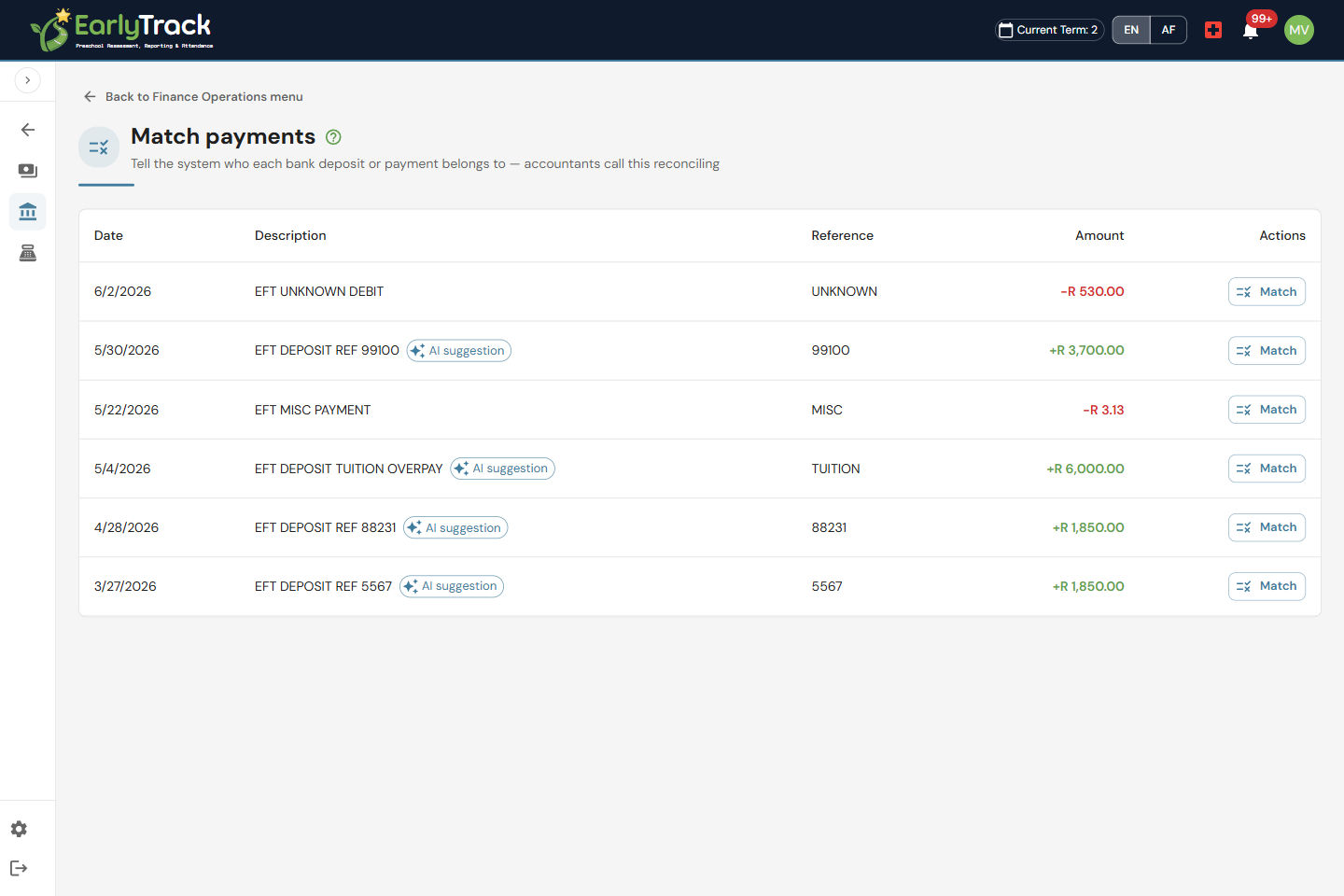Image resolution: width=1344 pixels, height=896 pixels.
Task: Click the +R 3,700.00 amount
Action: [1086, 350]
